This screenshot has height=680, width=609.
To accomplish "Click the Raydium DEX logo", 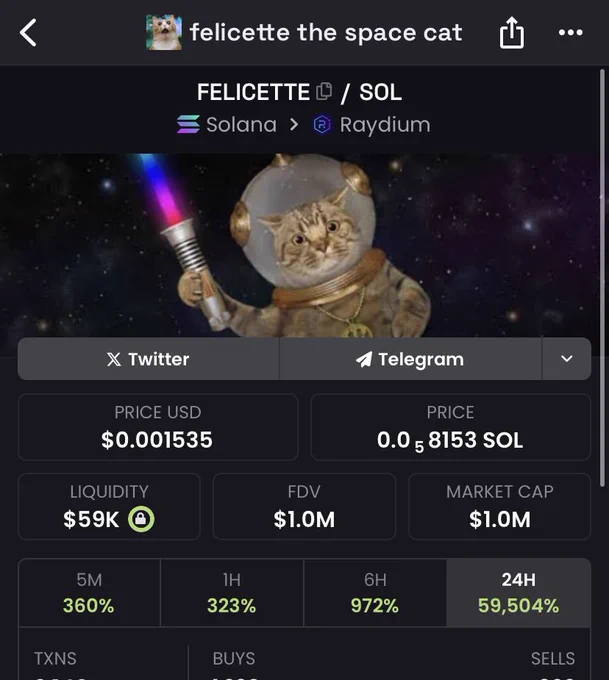I will 322,124.
